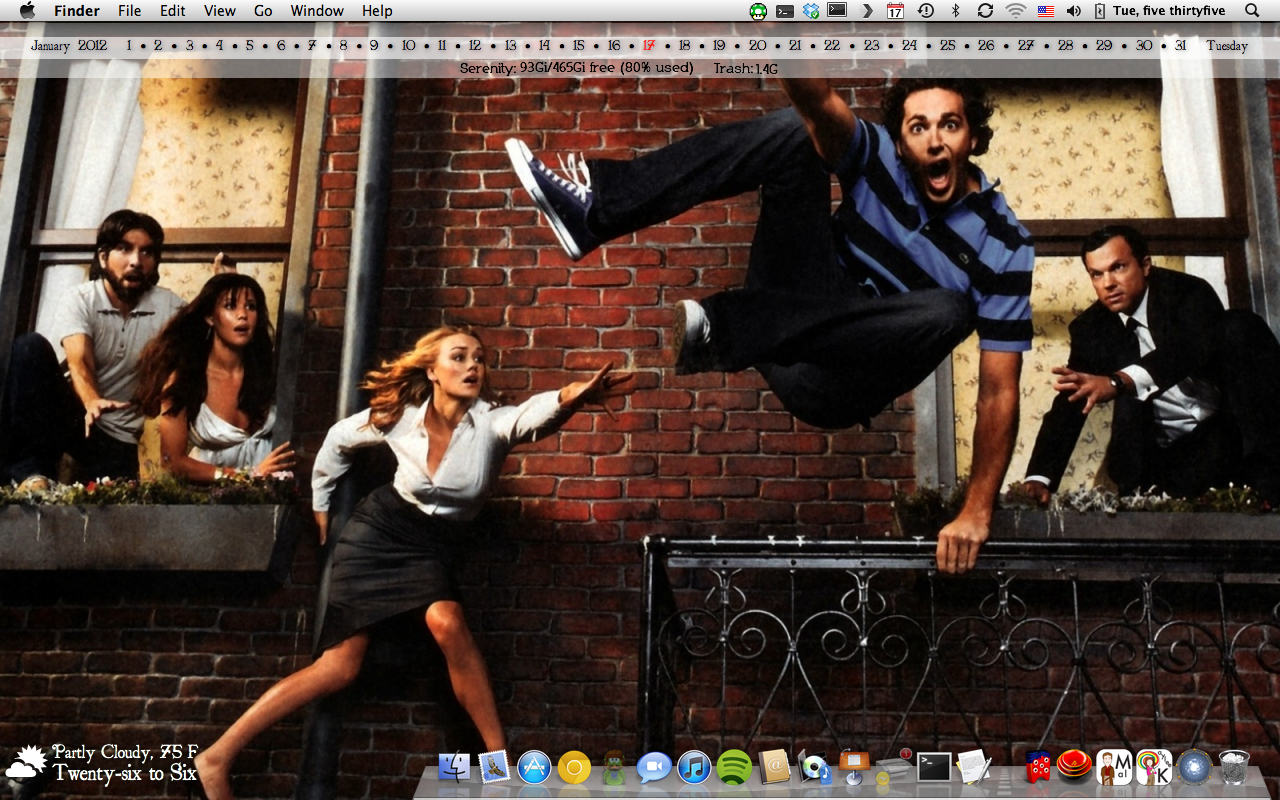1280x800 pixels.
Task: Open the Apple menu
Action: pos(27,11)
